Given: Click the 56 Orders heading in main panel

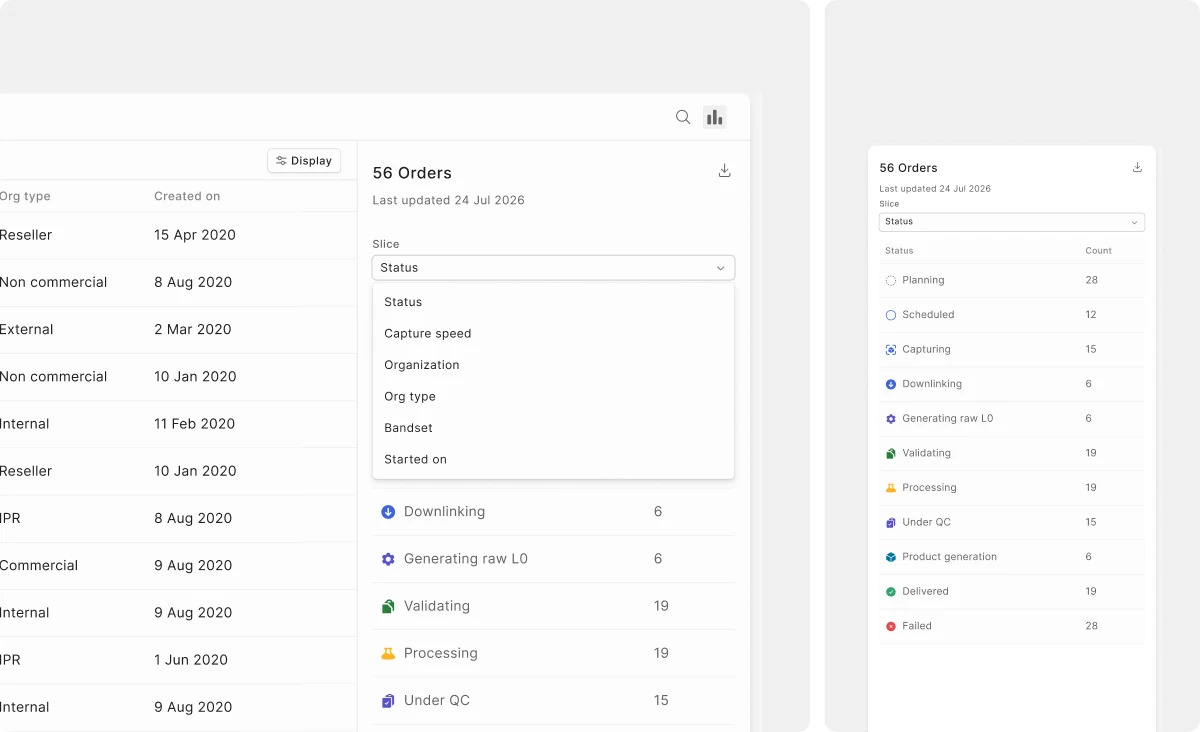Looking at the screenshot, I should coord(412,173).
